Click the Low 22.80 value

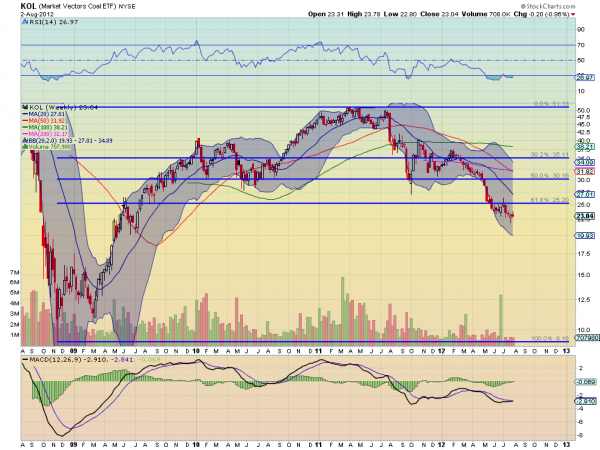[400, 14]
